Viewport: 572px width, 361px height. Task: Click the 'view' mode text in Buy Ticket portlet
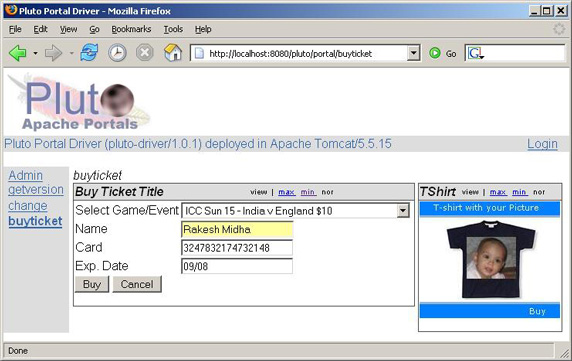pos(259,192)
